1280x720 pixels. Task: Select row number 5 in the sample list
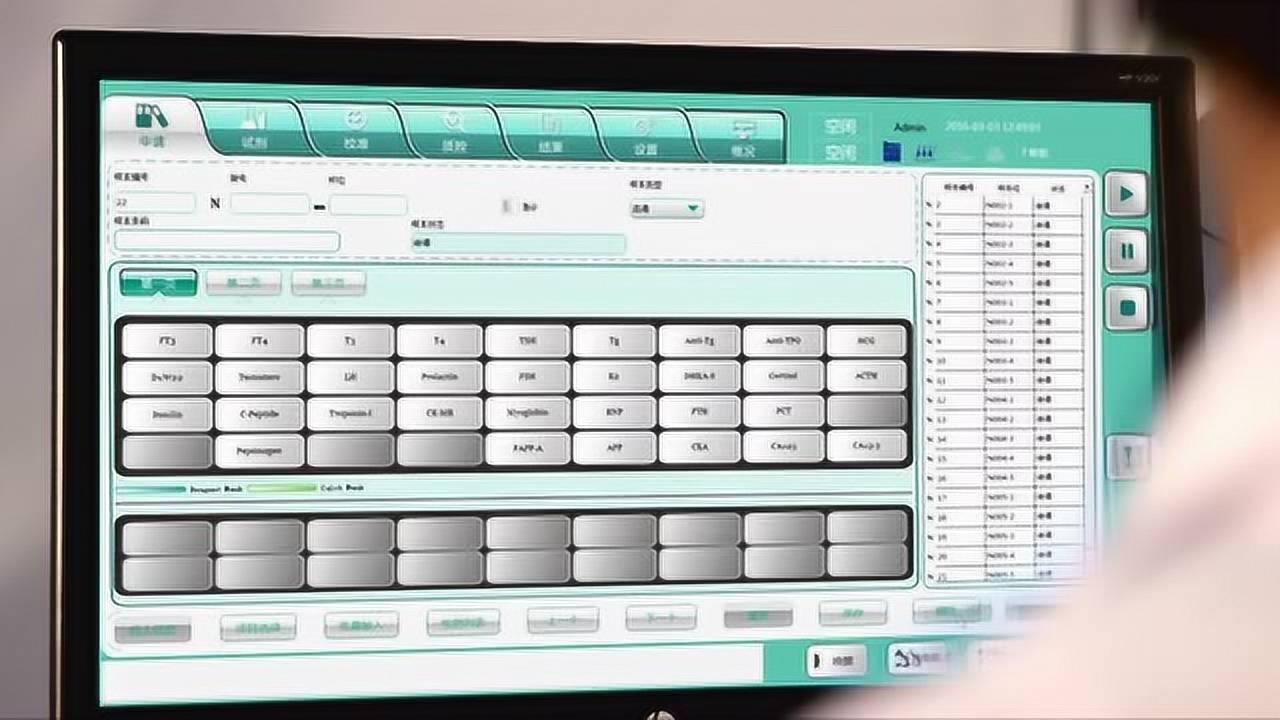point(1004,264)
